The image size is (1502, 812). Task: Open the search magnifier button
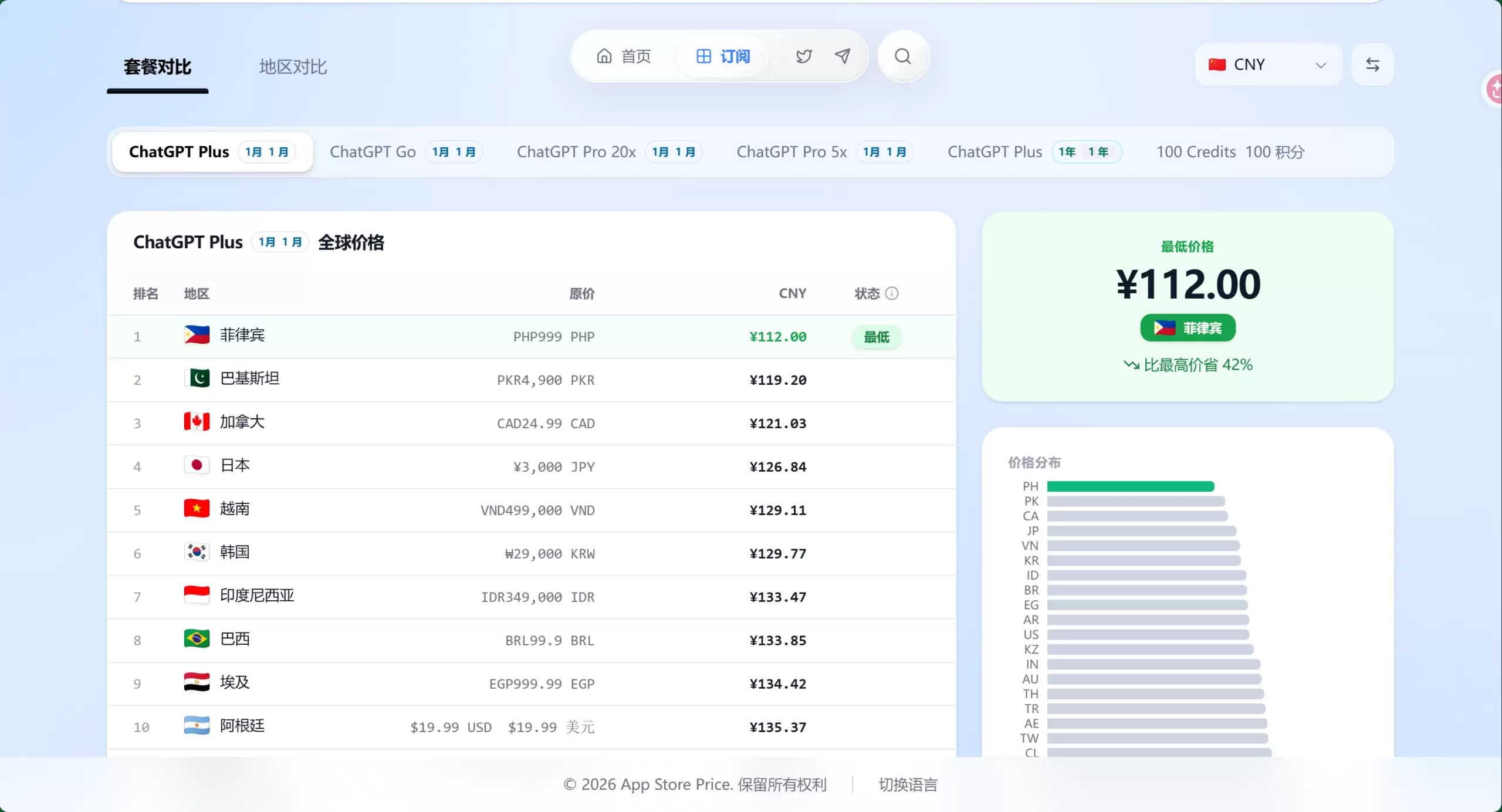tap(903, 56)
